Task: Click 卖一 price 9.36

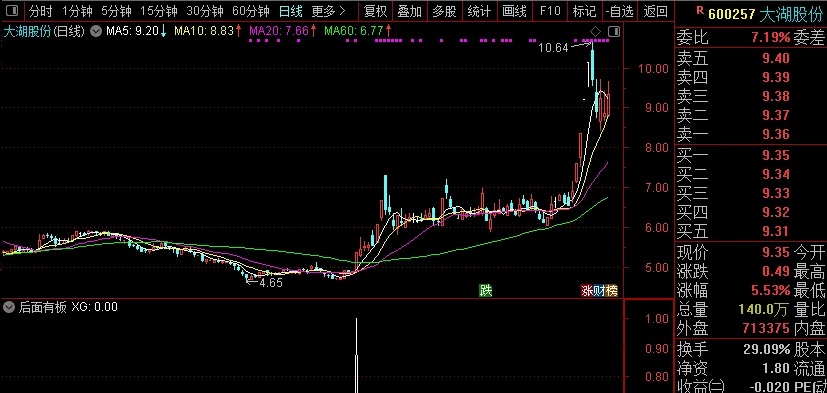Action: pos(775,135)
